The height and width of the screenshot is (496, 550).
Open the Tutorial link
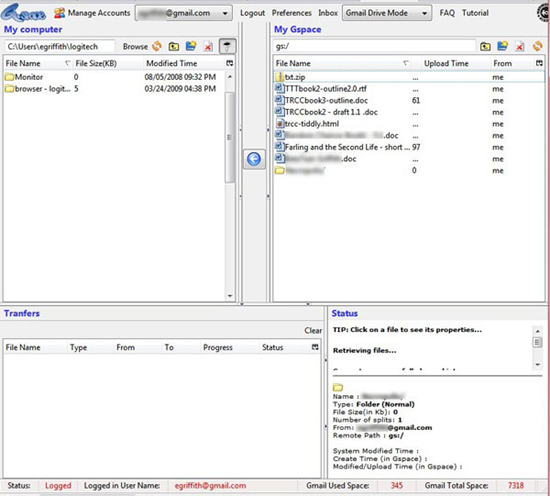[475, 13]
